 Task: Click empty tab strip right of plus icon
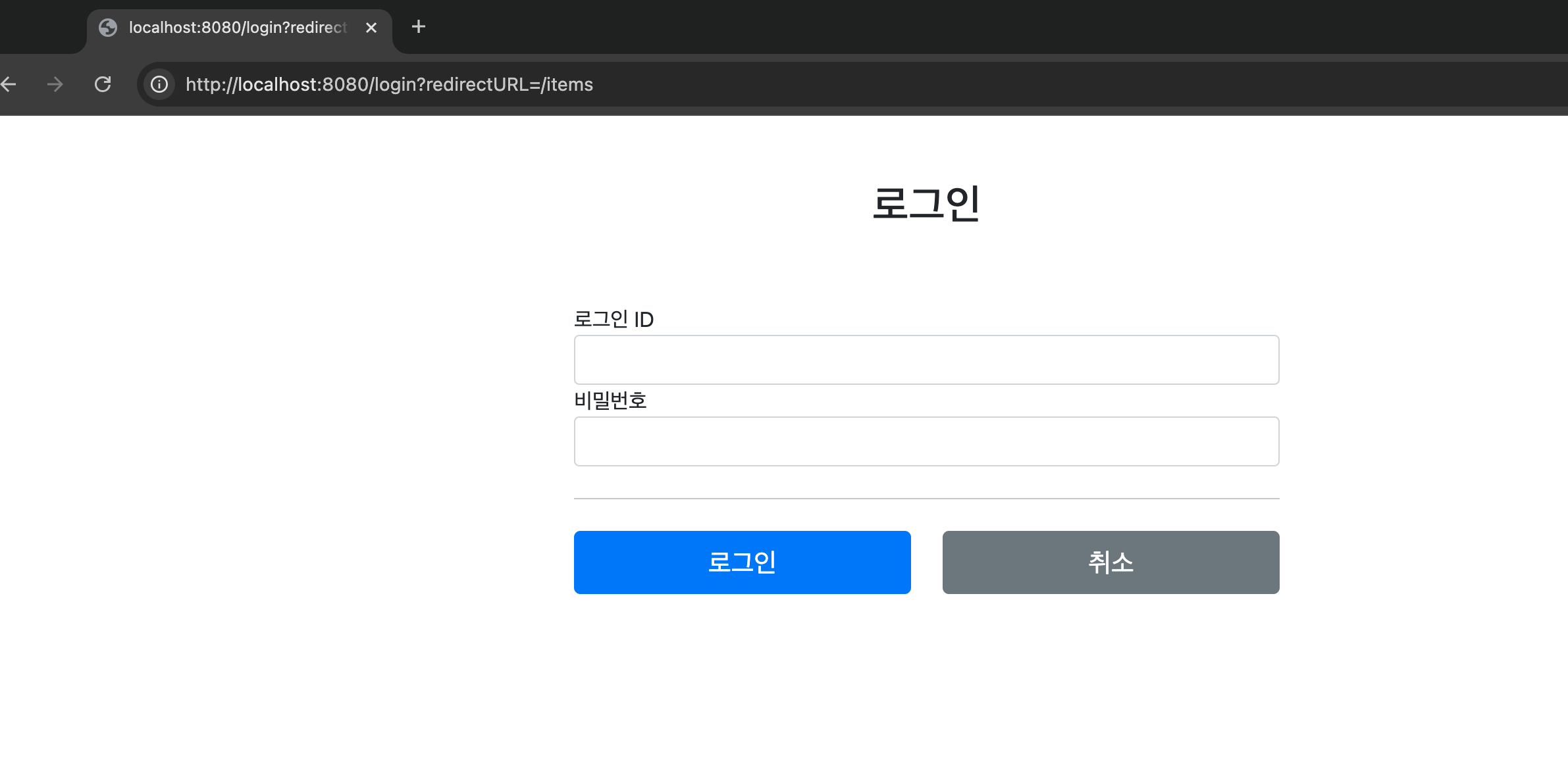[922, 27]
